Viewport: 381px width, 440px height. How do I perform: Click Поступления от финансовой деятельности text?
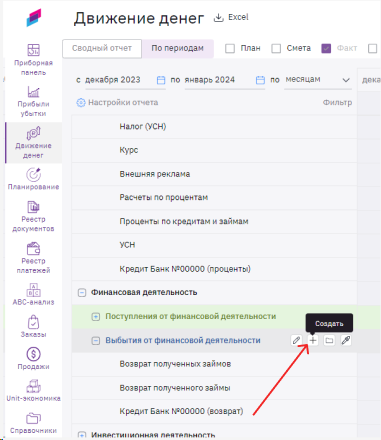pyautogui.click(x=191, y=316)
